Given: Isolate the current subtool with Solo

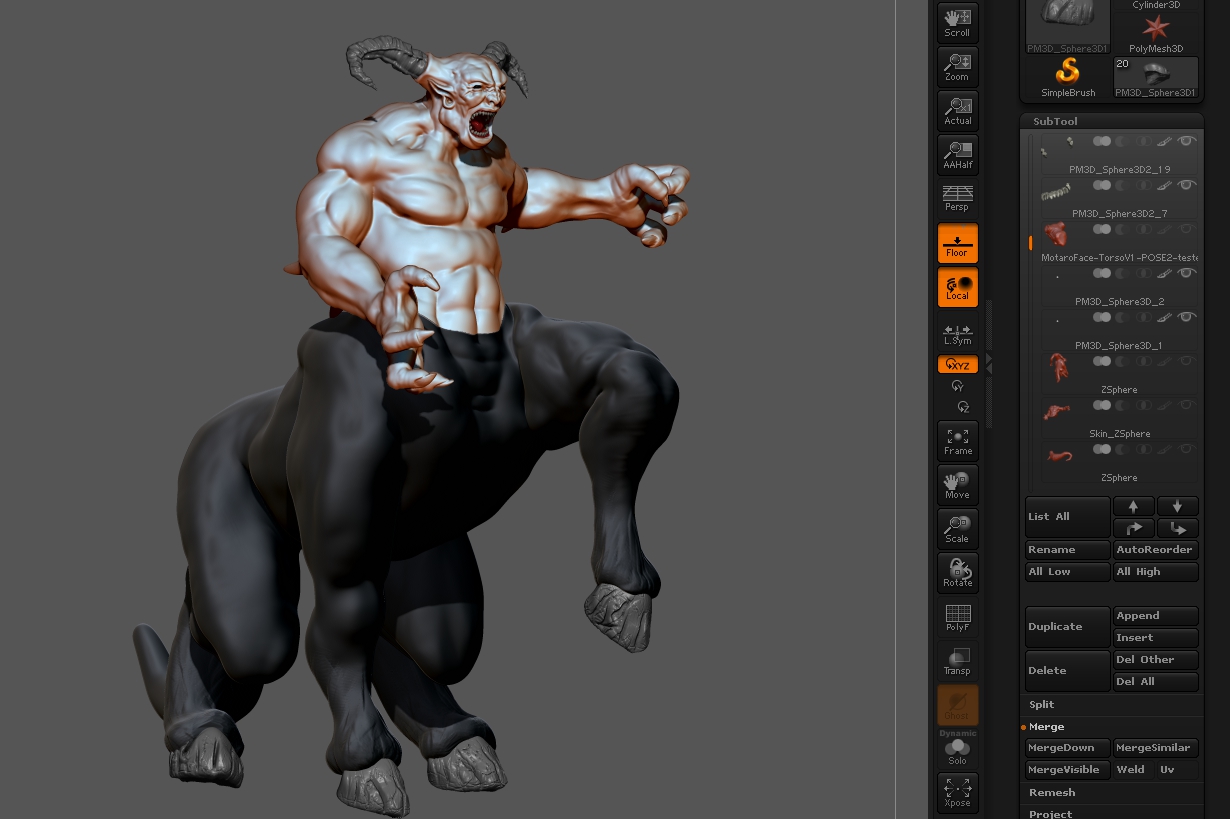Looking at the screenshot, I should click(957, 752).
